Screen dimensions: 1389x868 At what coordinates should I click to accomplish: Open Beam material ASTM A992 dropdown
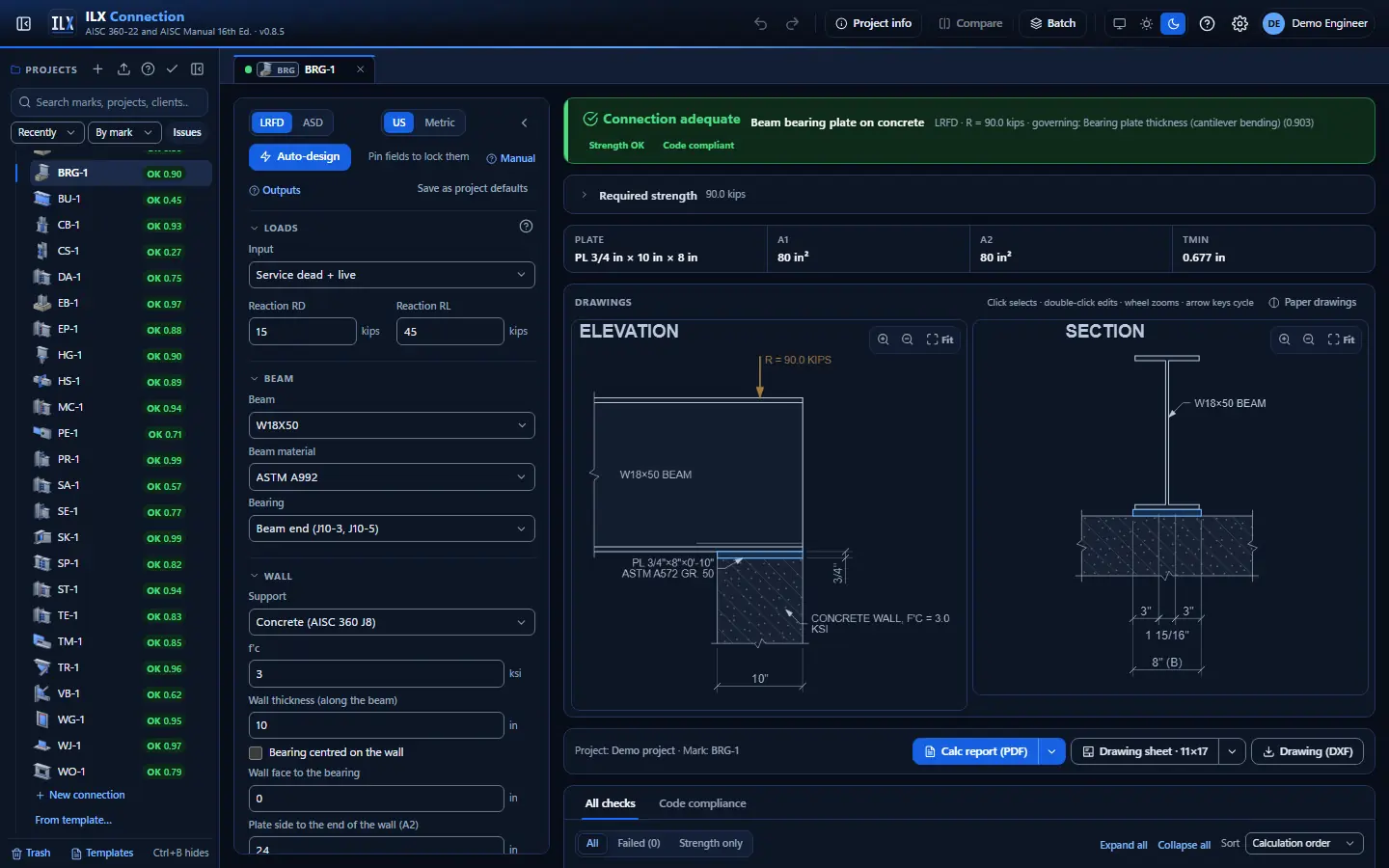(x=392, y=477)
